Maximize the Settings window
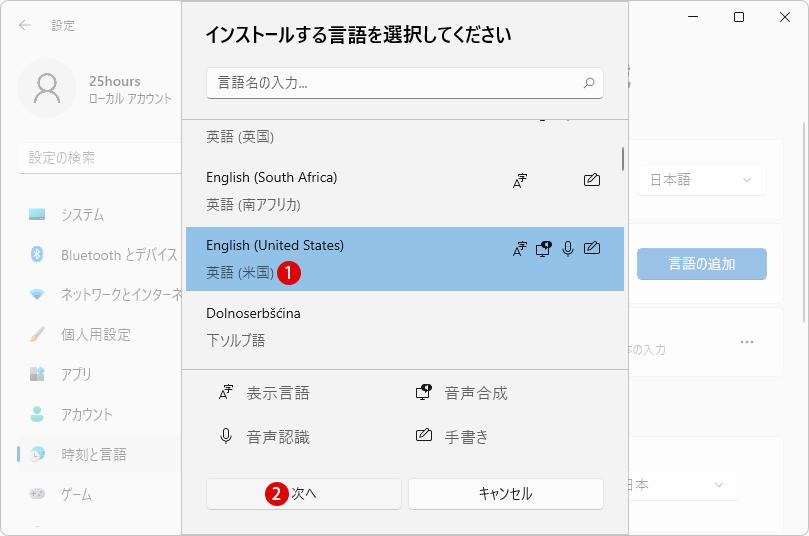 [x=739, y=17]
